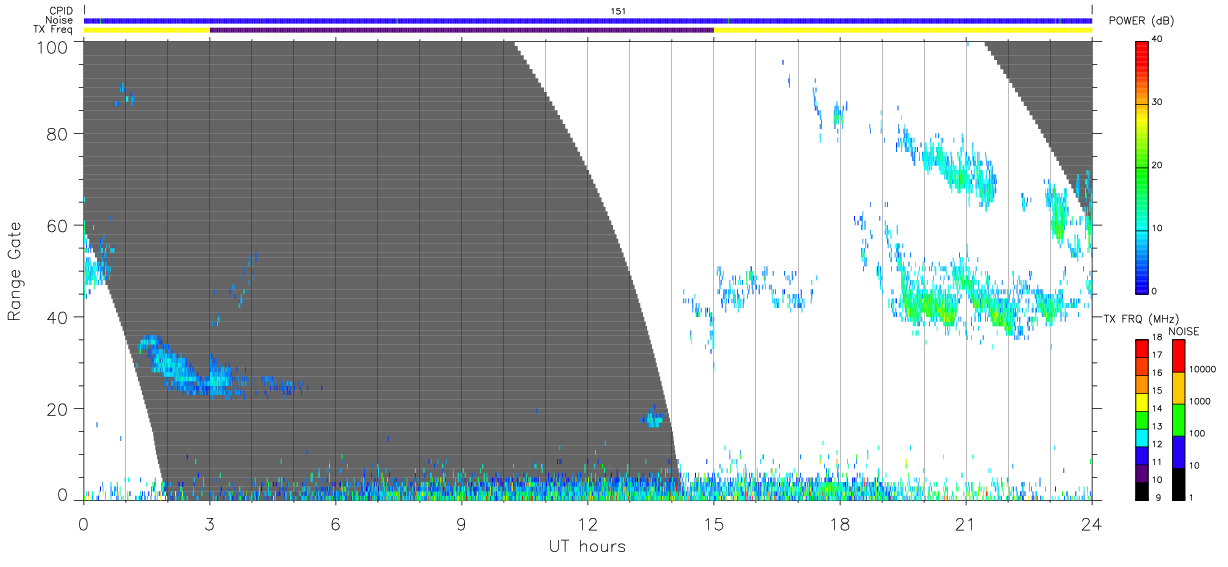
Task: Click the 80 tick on Range Gate axis
Action: click(56, 134)
